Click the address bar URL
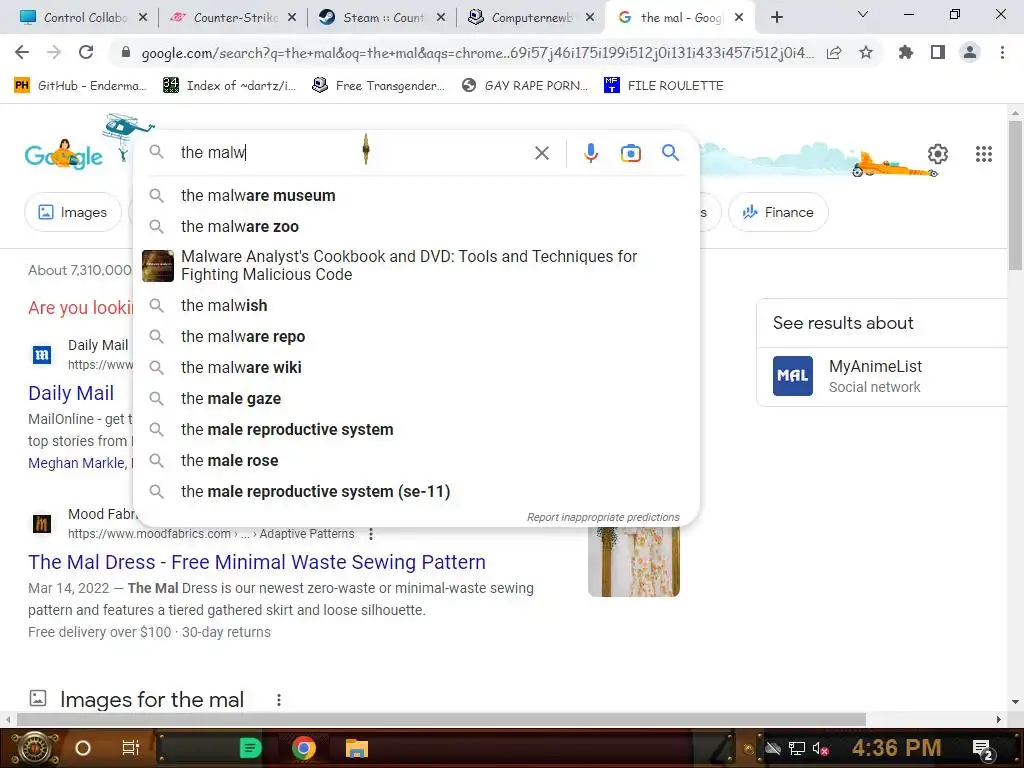 477,53
